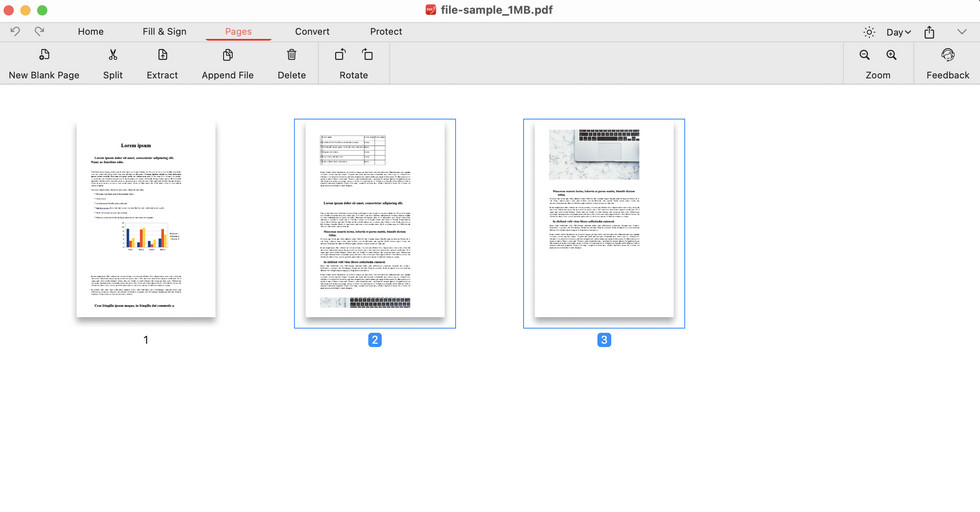The image size is (980, 512).
Task: Expand the chevron at toolbar far right
Action: pos(962,32)
